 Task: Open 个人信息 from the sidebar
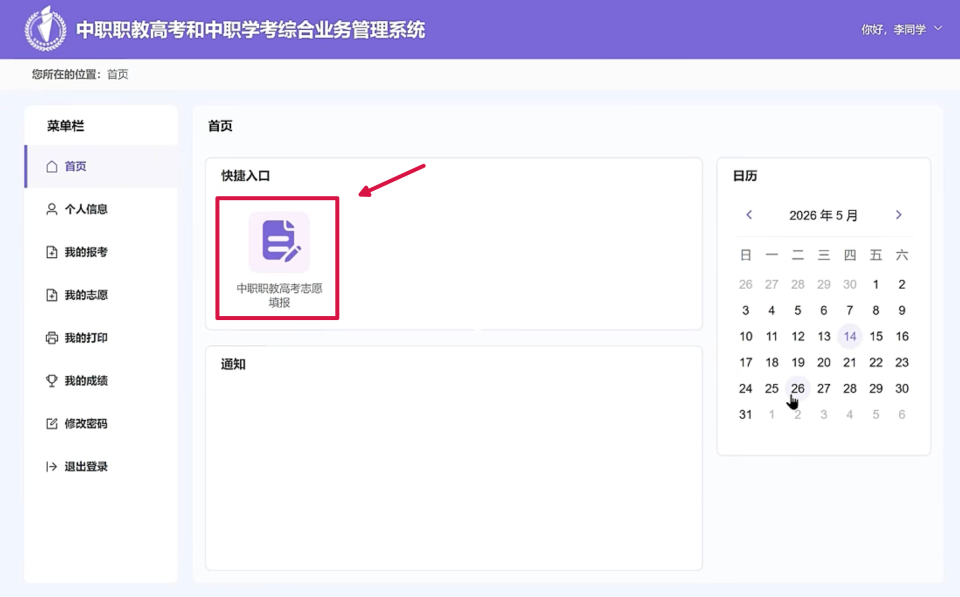click(x=101, y=209)
